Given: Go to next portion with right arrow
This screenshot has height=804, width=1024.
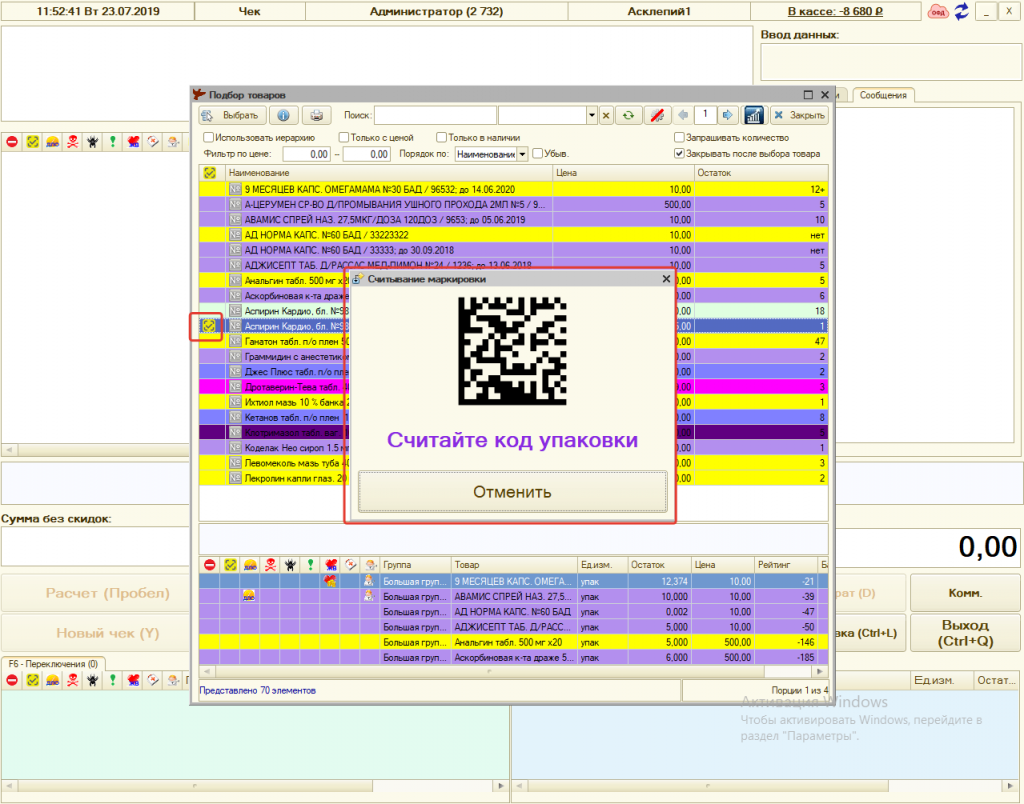Looking at the screenshot, I should [x=728, y=115].
